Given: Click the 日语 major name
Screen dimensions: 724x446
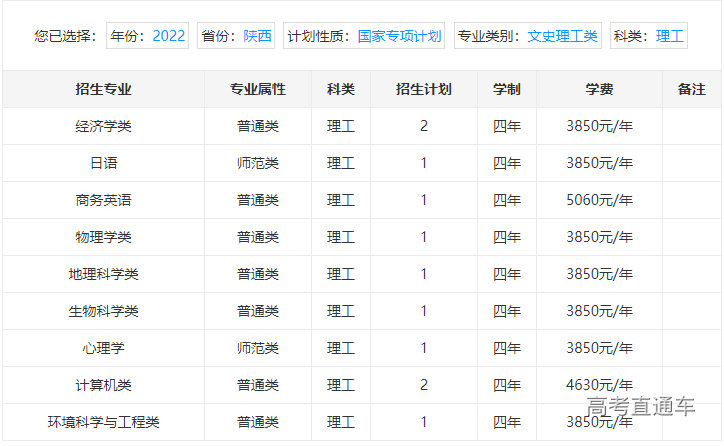Looking at the screenshot, I should 103,163.
